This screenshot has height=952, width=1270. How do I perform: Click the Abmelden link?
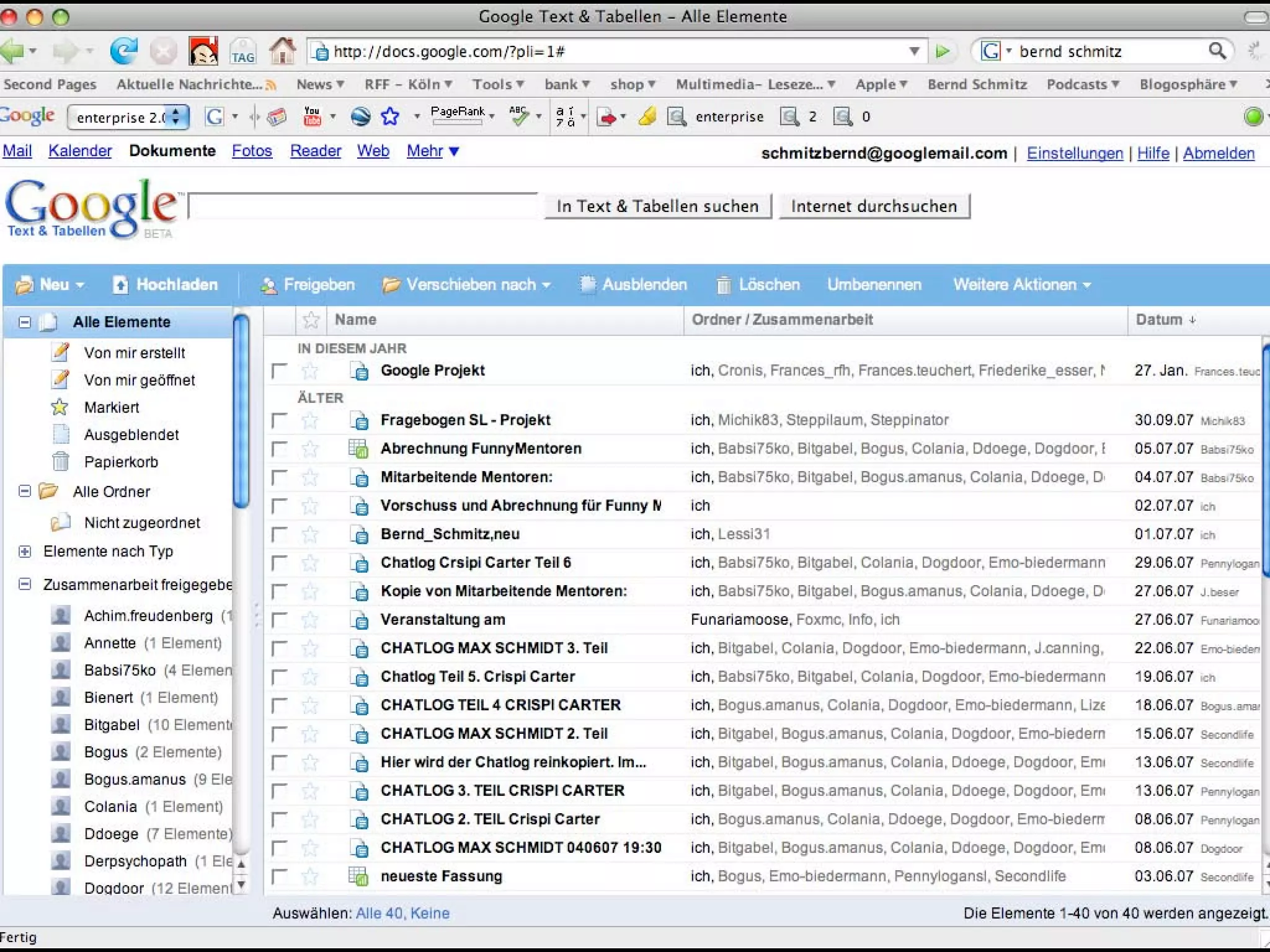point(1218,153)
